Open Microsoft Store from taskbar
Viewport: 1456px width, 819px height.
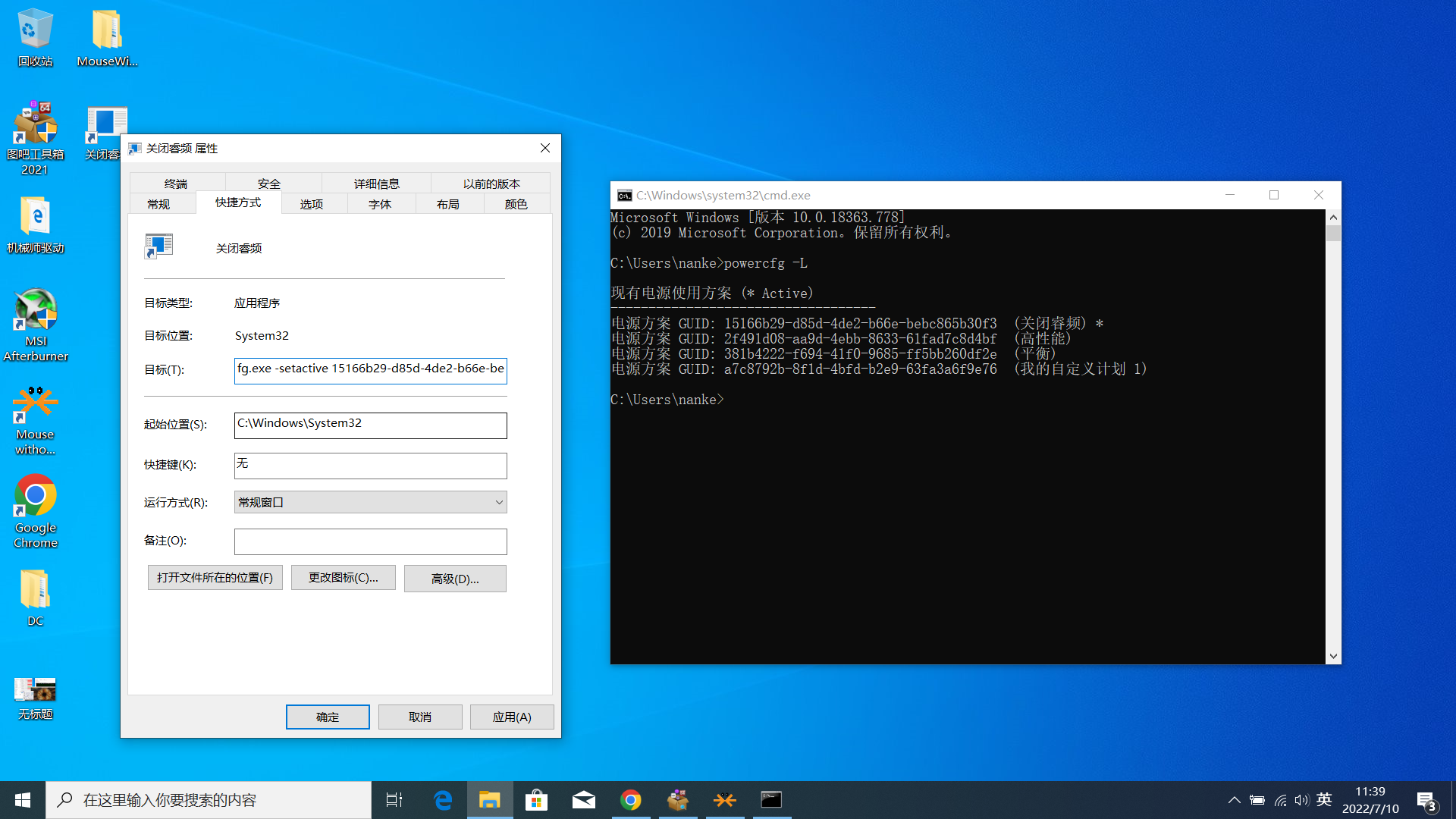click(536, 800)
